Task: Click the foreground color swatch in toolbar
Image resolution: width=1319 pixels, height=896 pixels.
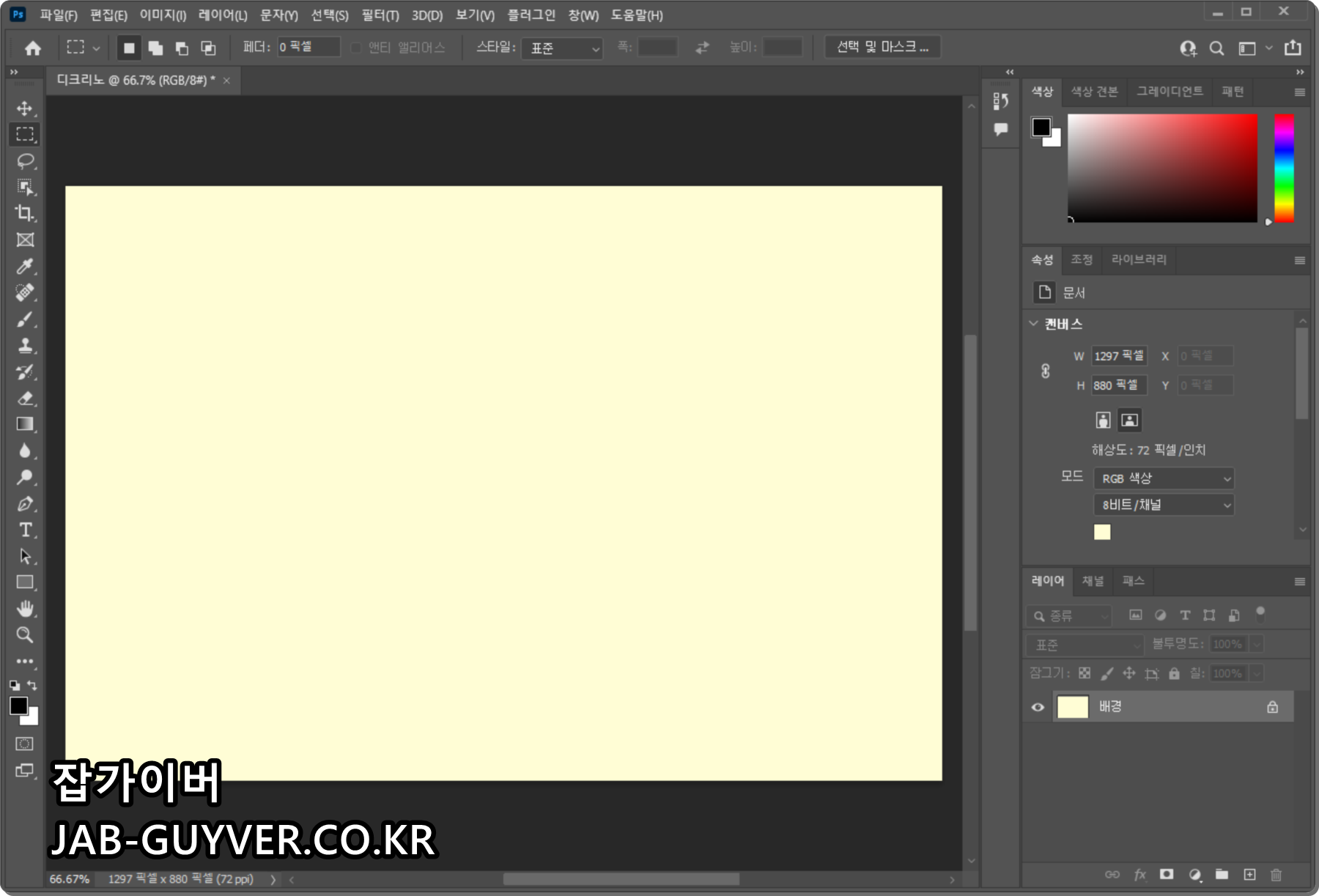Action: (x=19, y=706)
